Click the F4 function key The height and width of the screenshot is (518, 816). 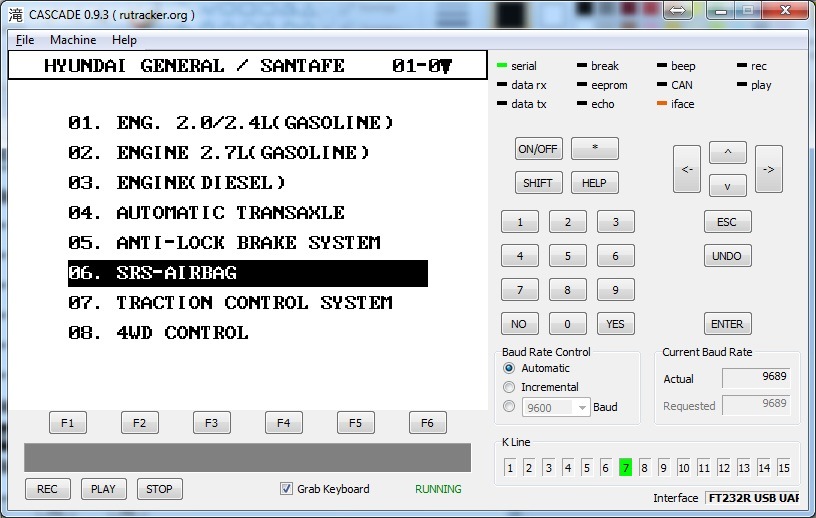click(284, 423)
